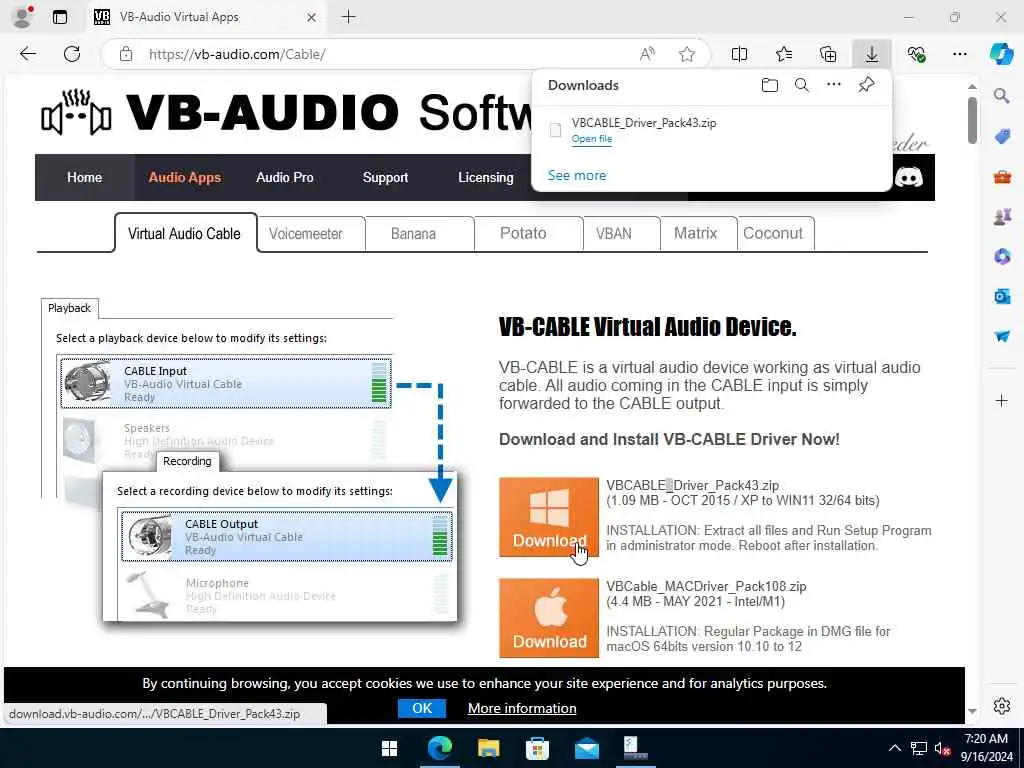Add a sidebar app with the plus icon
This screenshot has width=1024, height=768.
pos(1002,400)
